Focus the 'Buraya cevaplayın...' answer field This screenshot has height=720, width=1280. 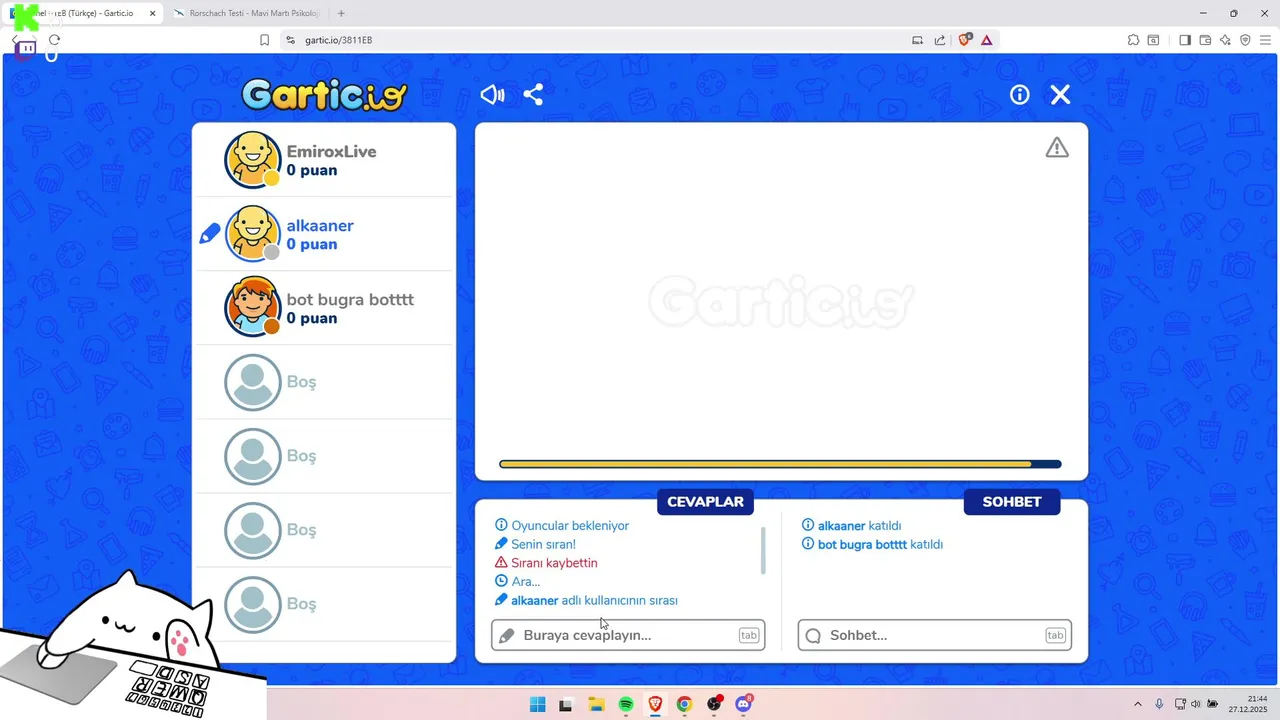click(x=628, y=635)
